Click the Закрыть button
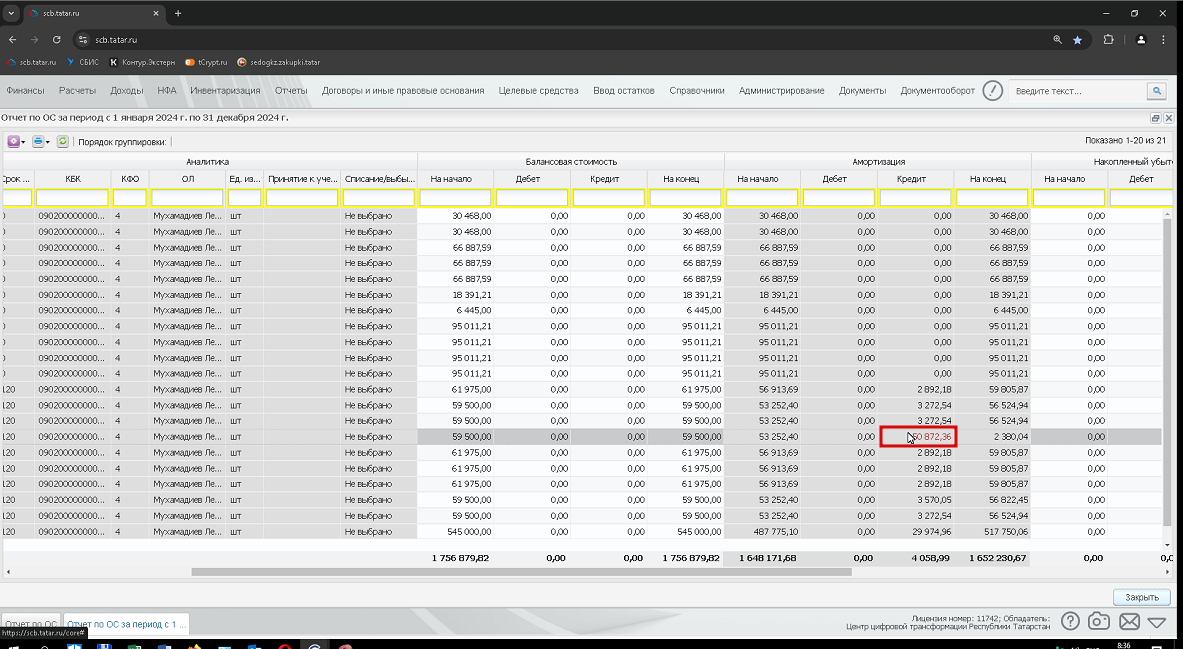The image size is (1183, 649). [1142, 597]
